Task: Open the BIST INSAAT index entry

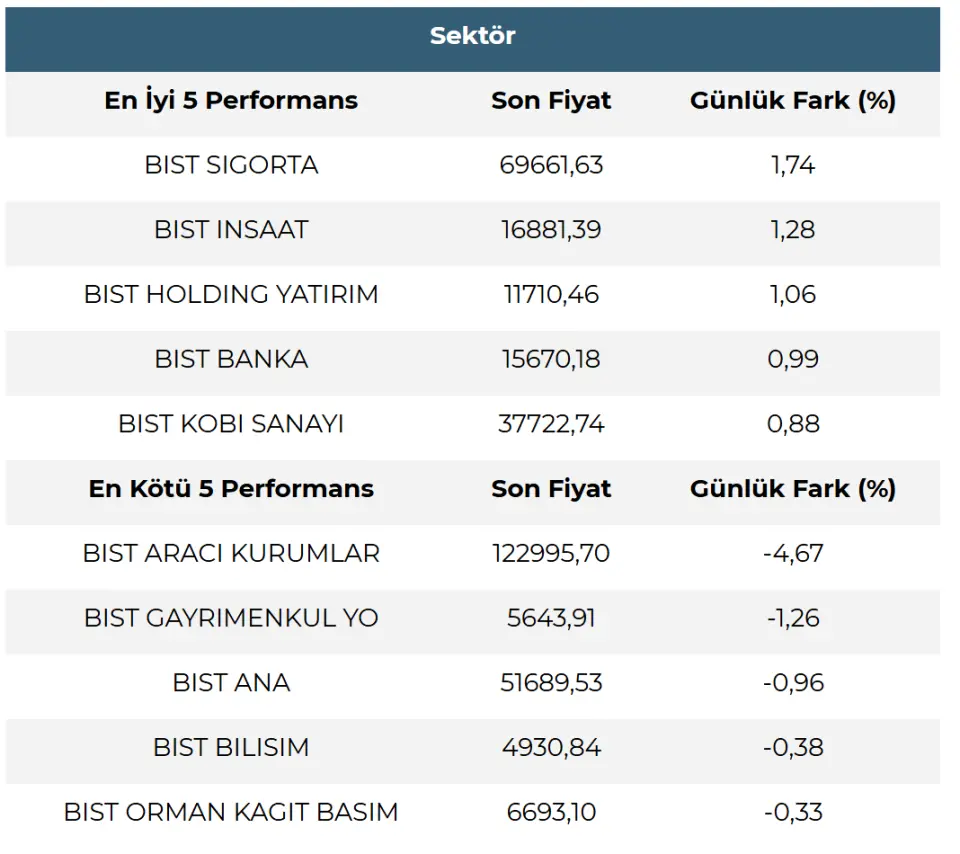Action: [231, 230]
